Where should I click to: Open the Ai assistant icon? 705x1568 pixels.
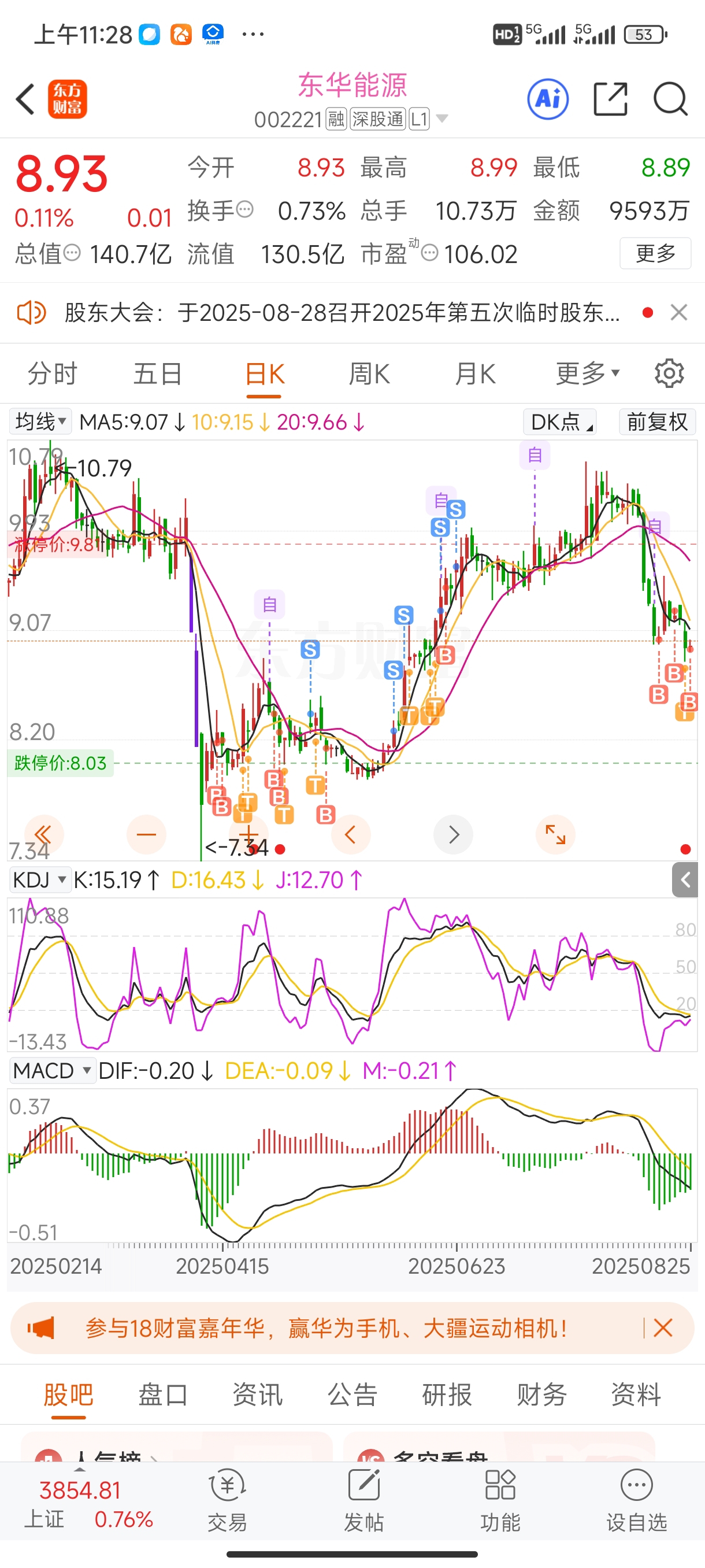(548, 99)
